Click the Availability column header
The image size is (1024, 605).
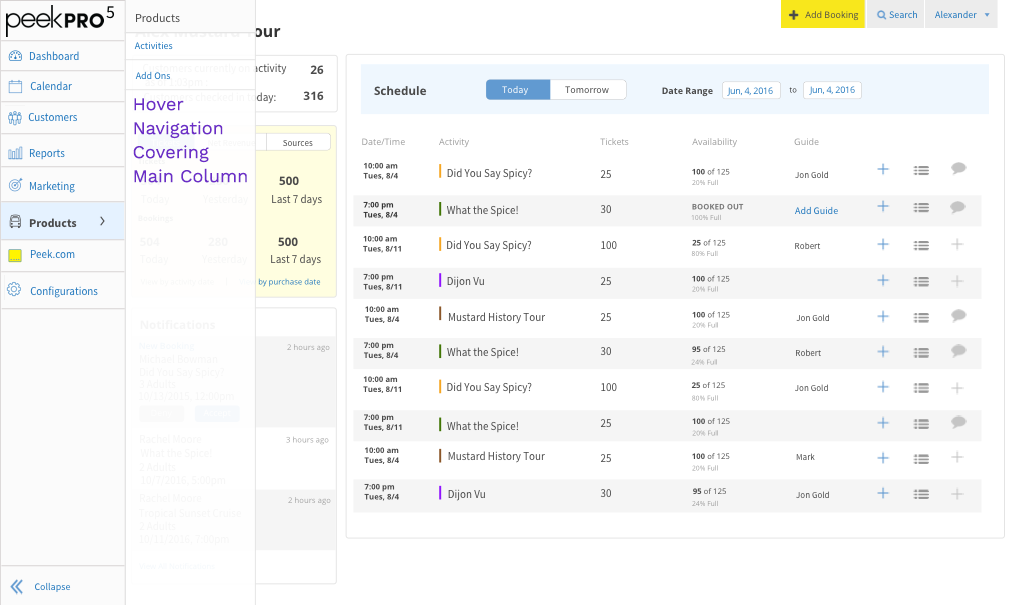(x=714, y=142)
